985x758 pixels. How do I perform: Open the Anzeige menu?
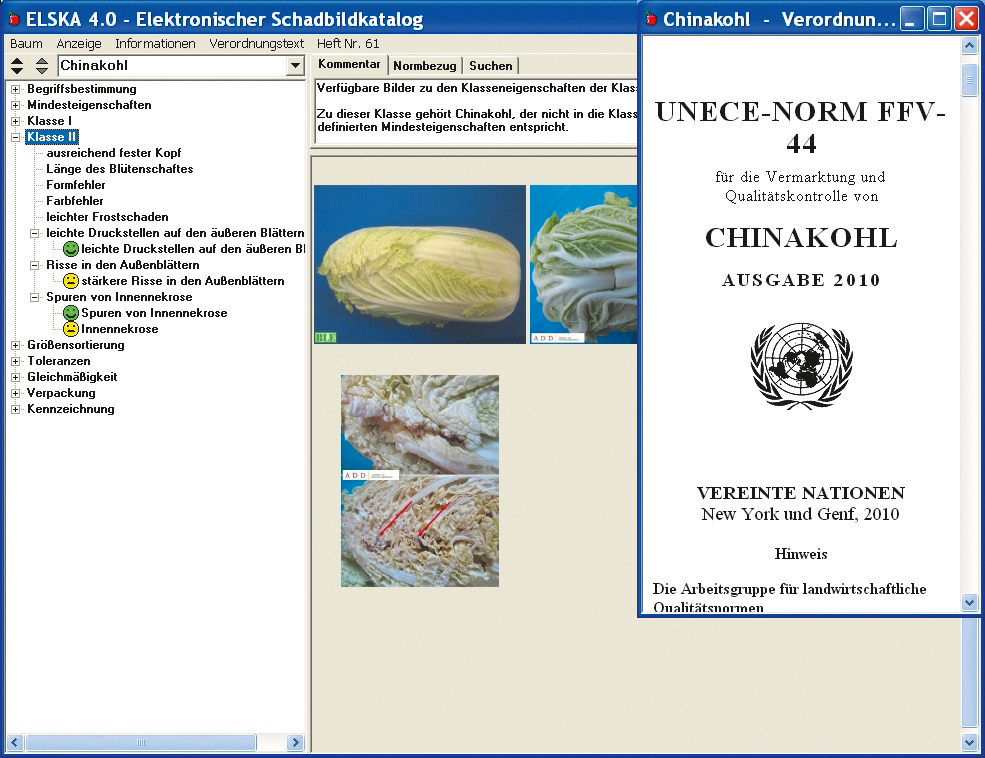[x=79, y=43]
